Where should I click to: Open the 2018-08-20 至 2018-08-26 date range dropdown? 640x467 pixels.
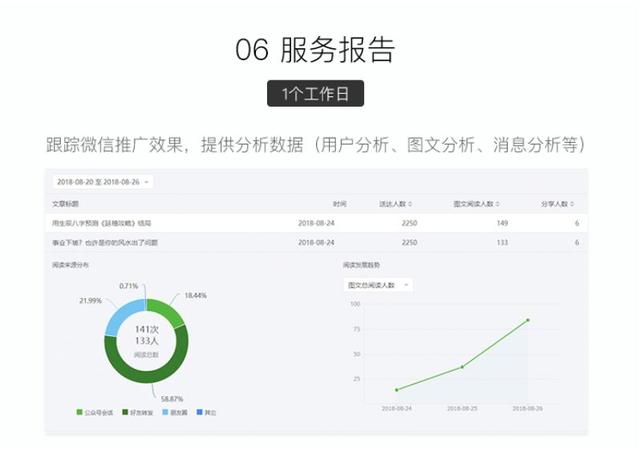click(x=103, y=182)
